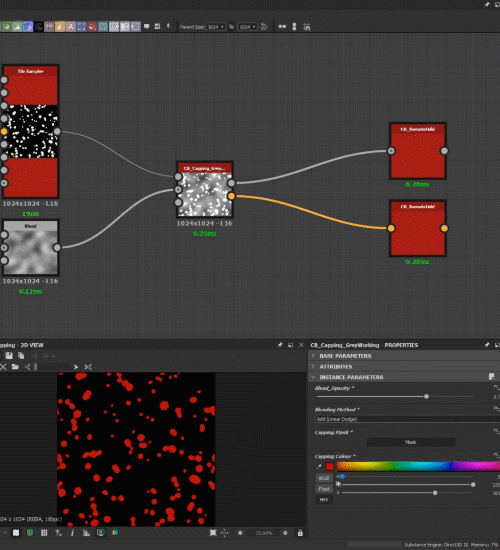Open the second 1024 size dropdown
This screenshot has width=500, height=550.
coord(247,27)
